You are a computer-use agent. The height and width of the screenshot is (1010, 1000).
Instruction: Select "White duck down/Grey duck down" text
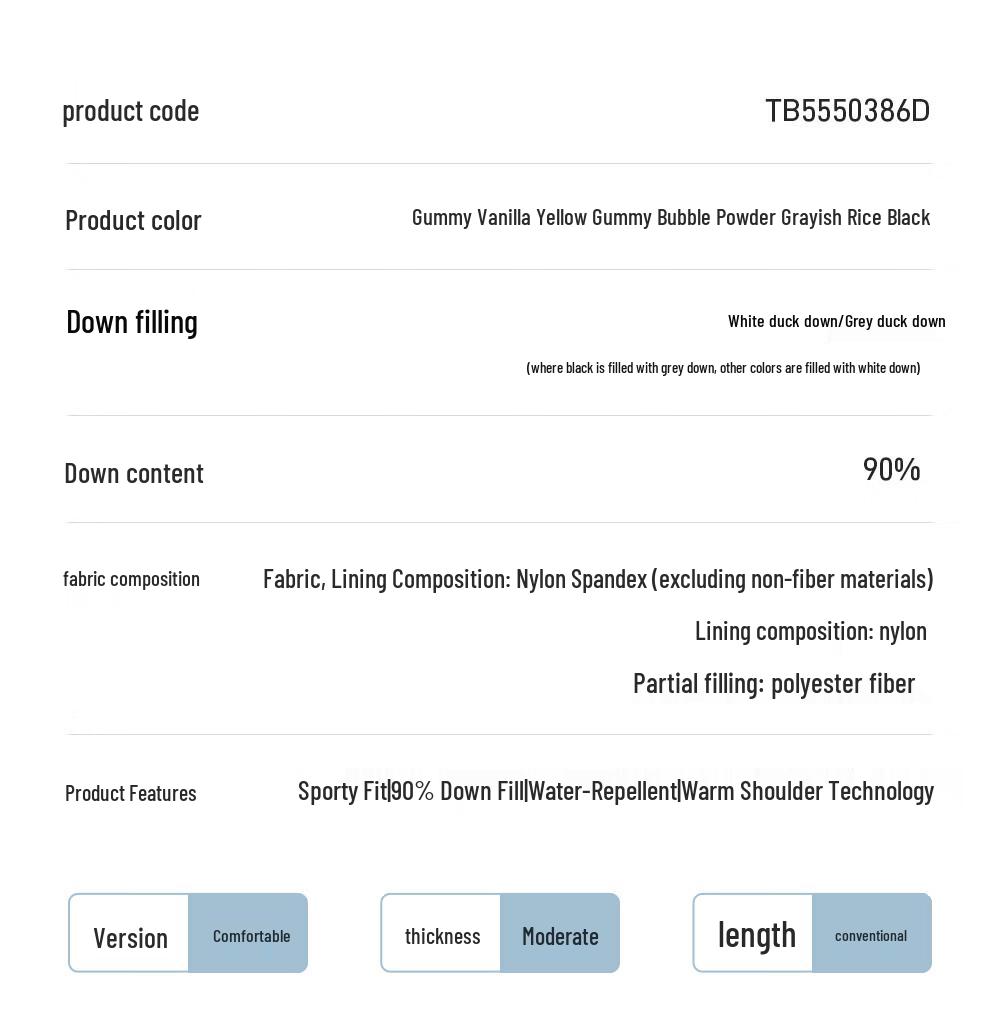click(x=836, y=321)
